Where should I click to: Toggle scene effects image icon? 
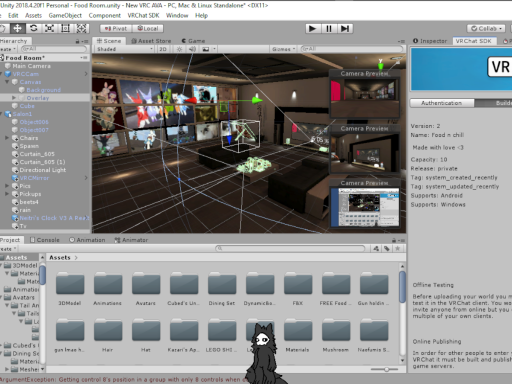(206, 49)
